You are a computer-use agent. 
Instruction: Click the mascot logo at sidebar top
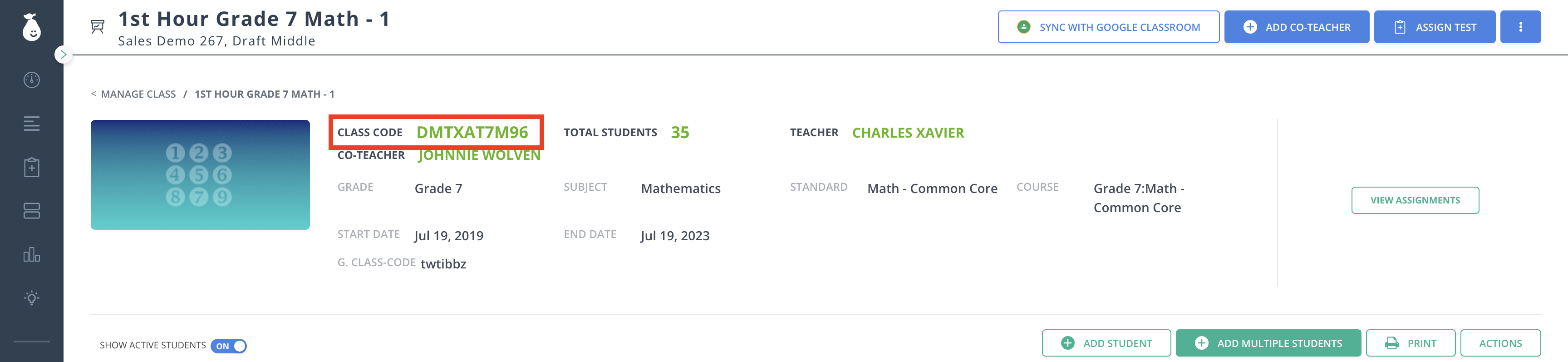[31, 28]
